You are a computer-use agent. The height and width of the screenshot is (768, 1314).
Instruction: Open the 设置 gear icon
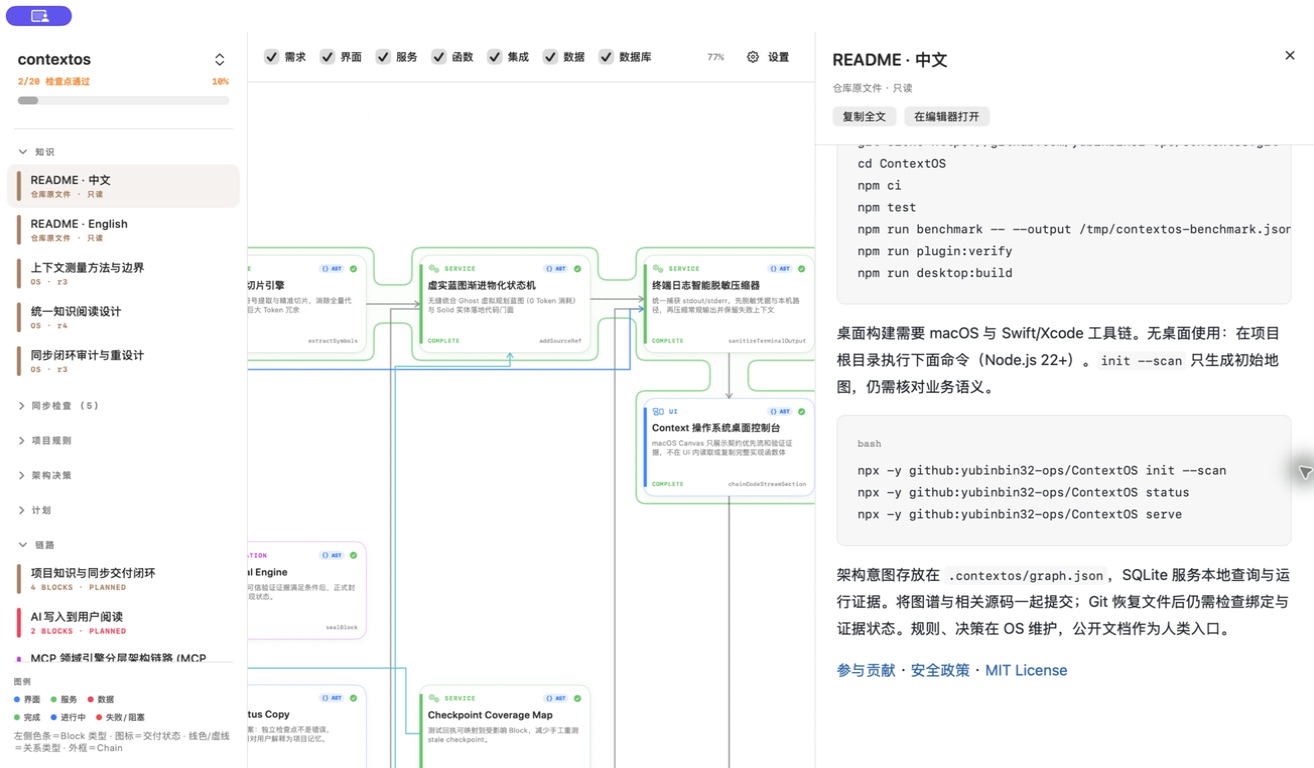coord(753,57)
